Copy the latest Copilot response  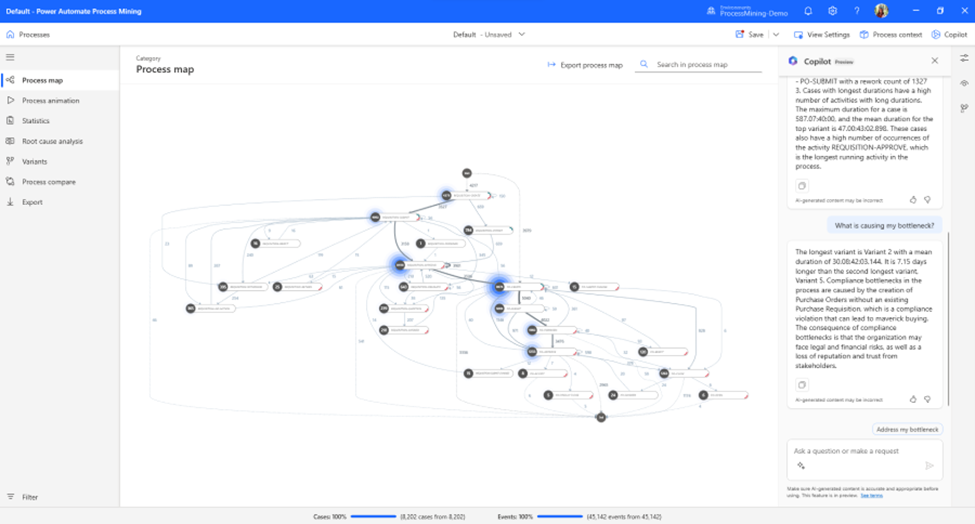pos(802,384)
